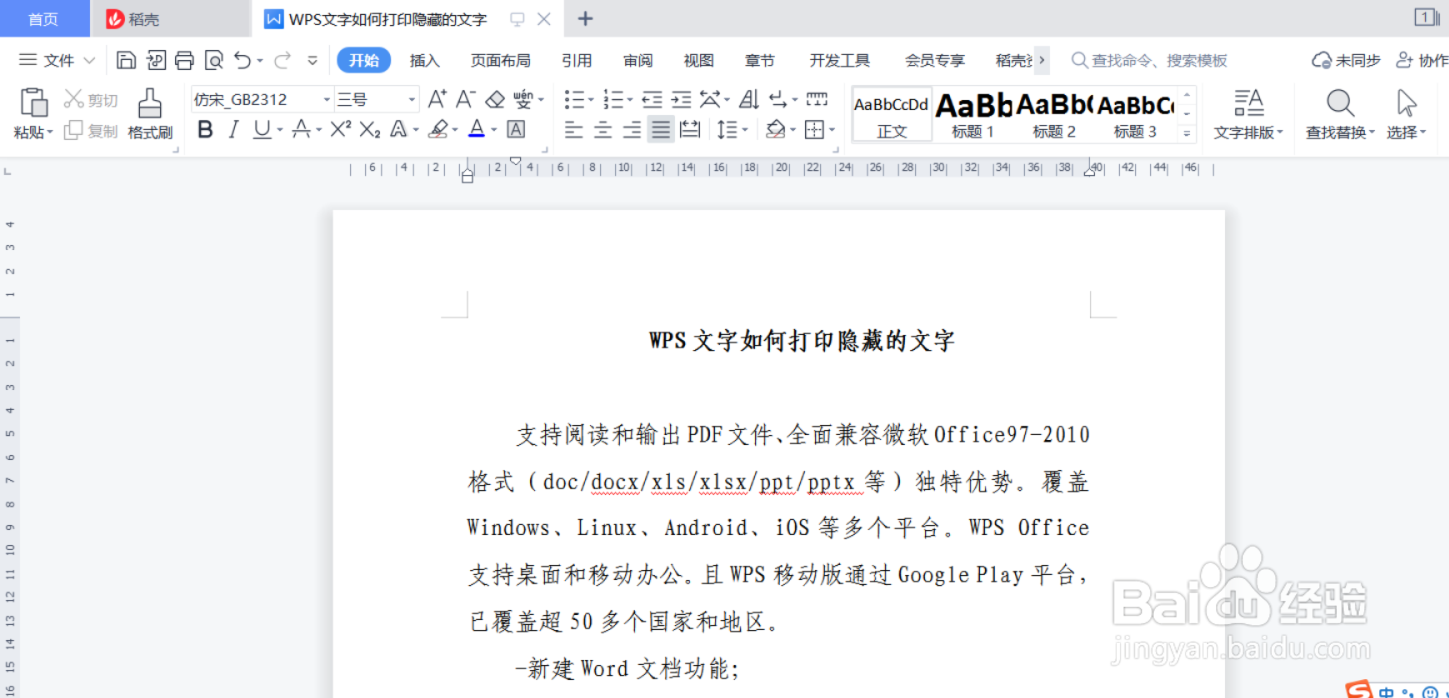Click the tab stops ruler icon
The height and width of the screenshot is (698, 1449).
817,99
